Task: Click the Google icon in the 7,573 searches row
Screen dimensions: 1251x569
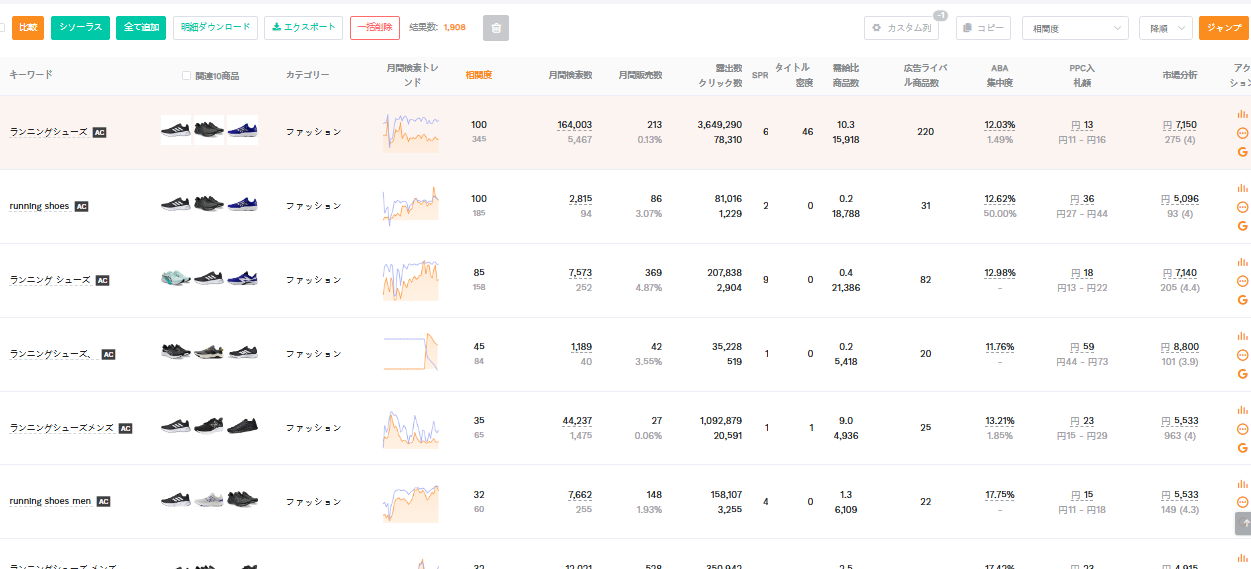Action: point(1243,300)
